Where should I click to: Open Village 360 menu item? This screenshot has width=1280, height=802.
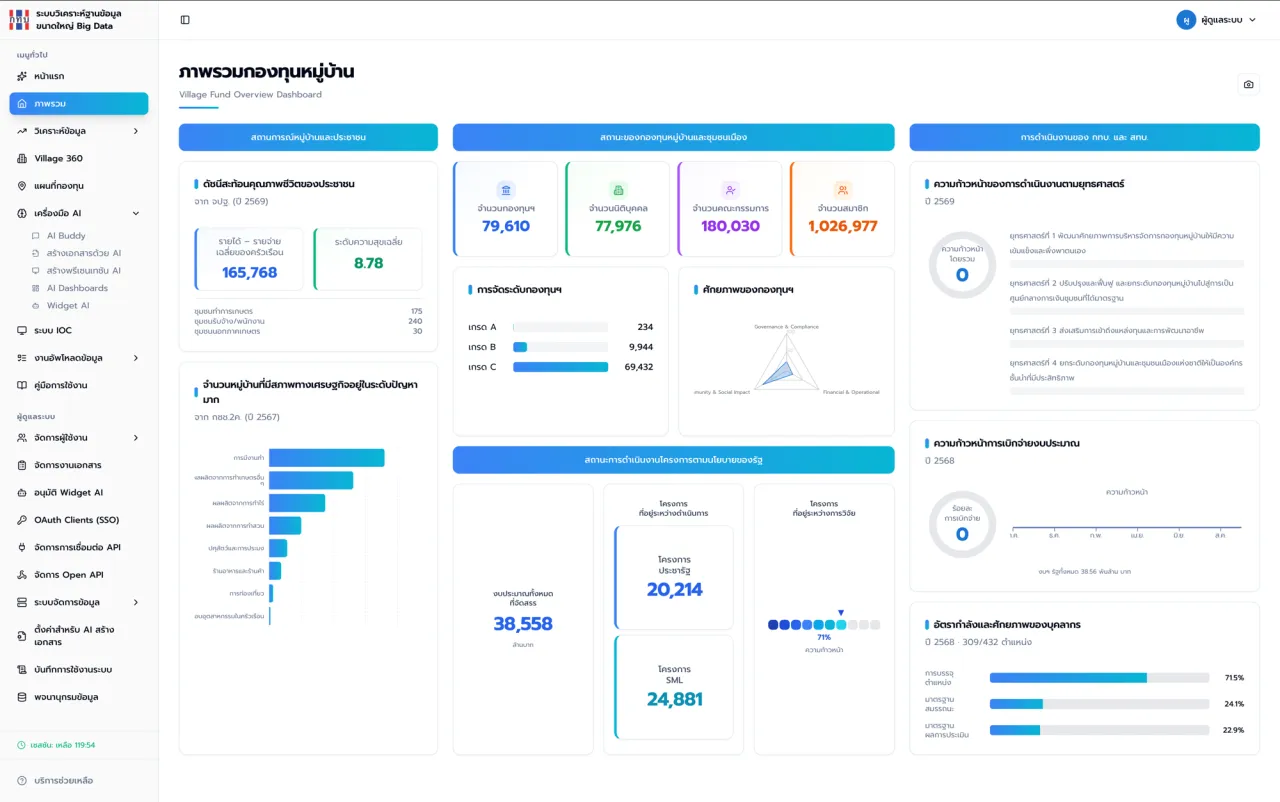pos(79,158)
